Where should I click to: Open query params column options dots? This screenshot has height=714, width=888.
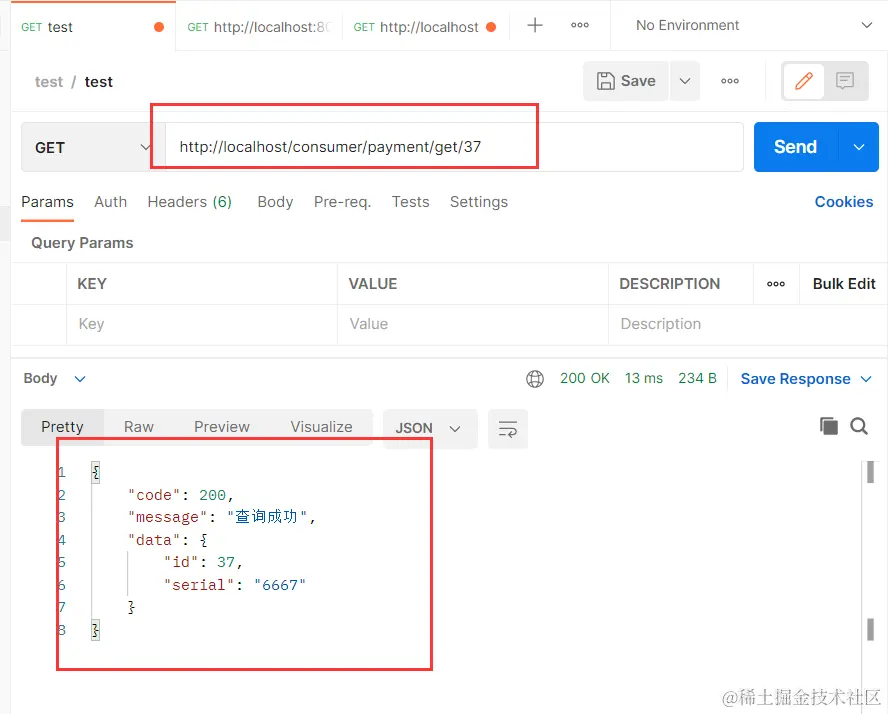tap(775, 284)
